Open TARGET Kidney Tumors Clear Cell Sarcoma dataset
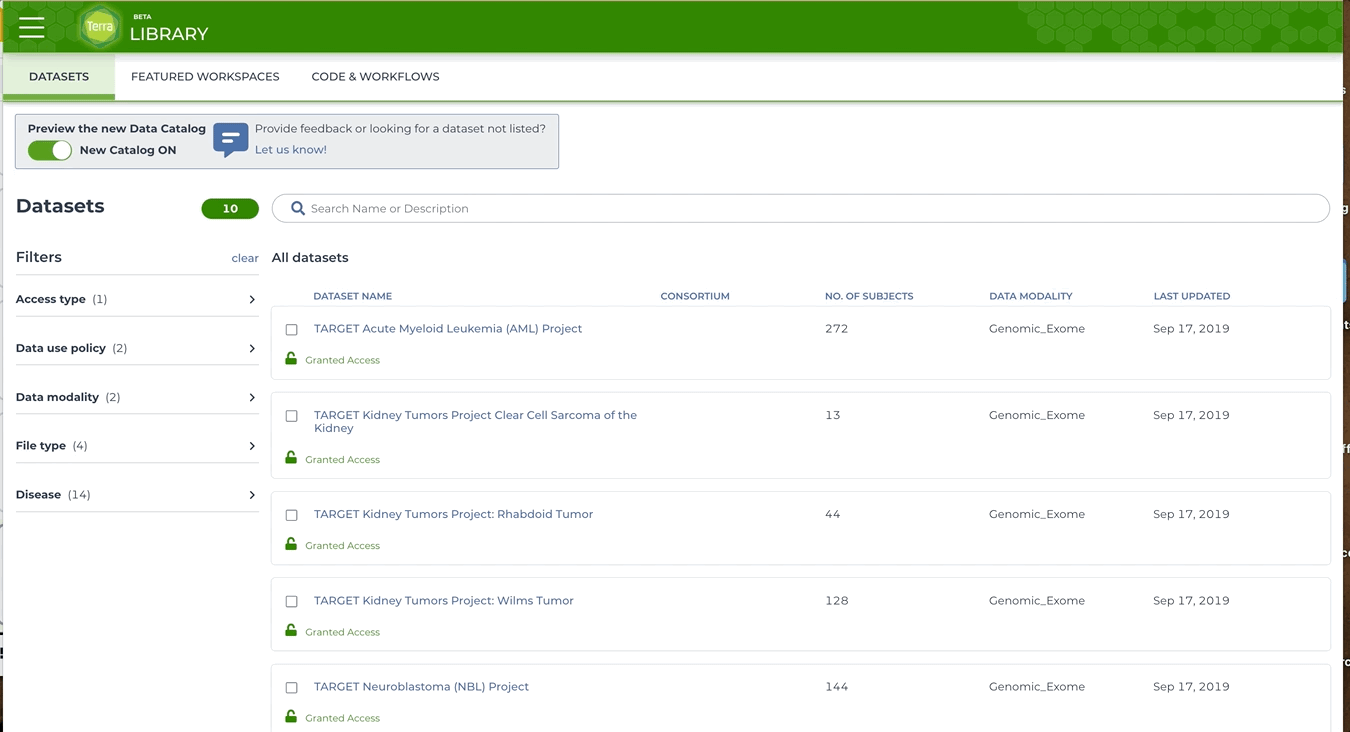 click(475, 421)
